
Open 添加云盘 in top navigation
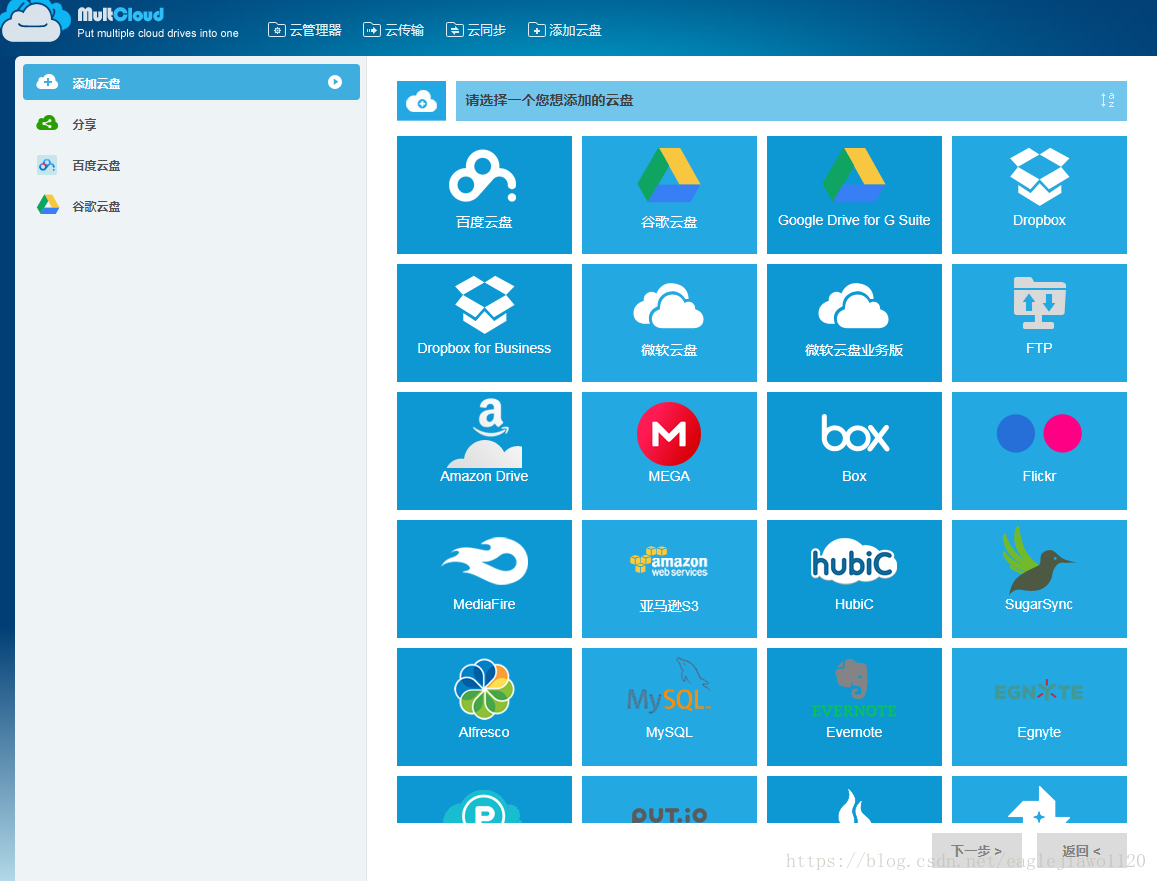click(564, 30)
